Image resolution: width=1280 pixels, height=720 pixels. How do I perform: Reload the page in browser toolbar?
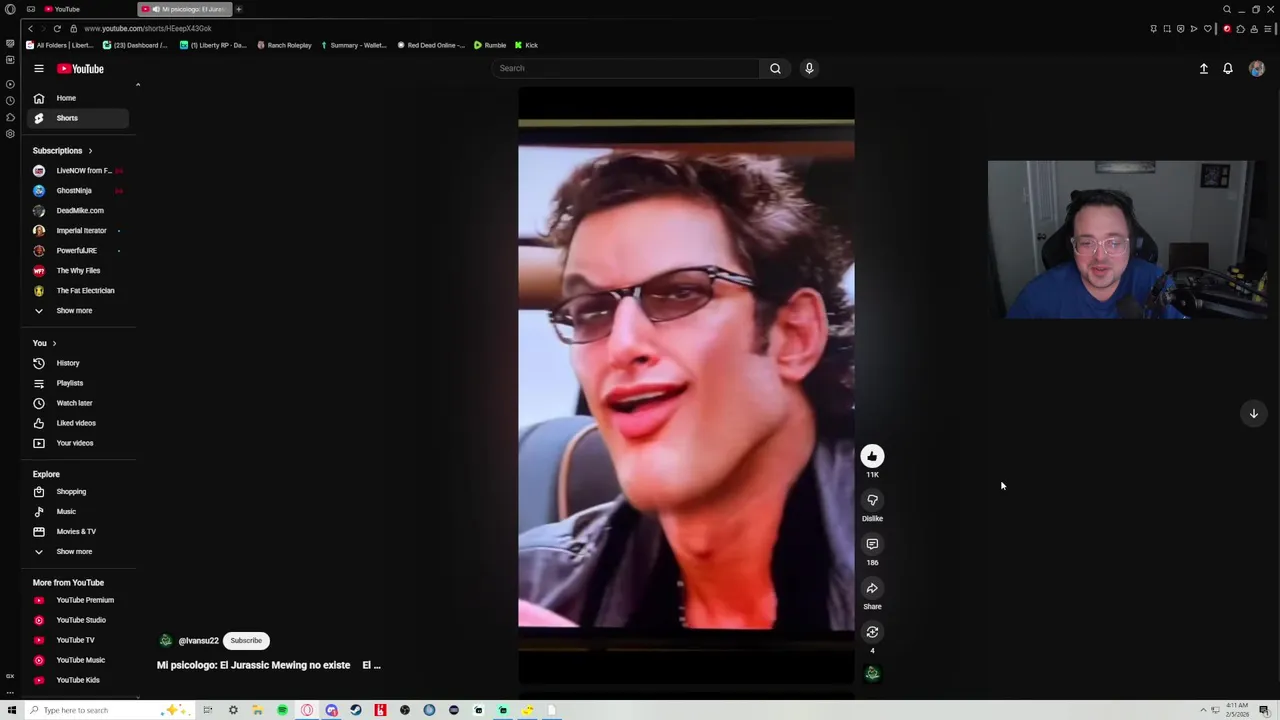click(x=57, y=28)
